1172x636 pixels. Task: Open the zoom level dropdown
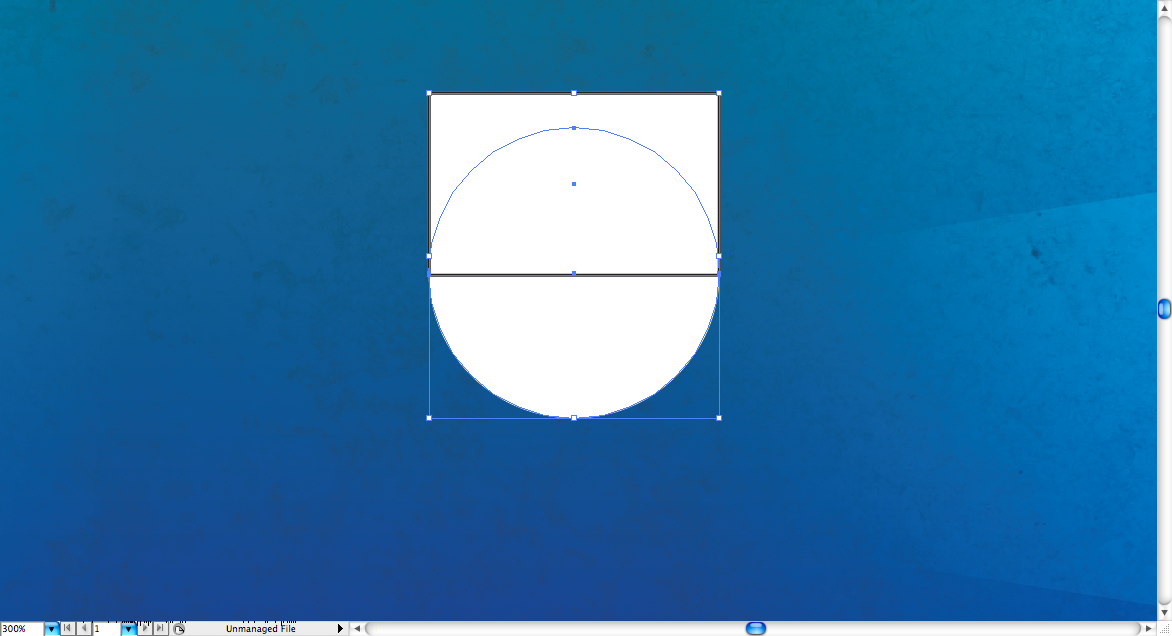(51, 629)
